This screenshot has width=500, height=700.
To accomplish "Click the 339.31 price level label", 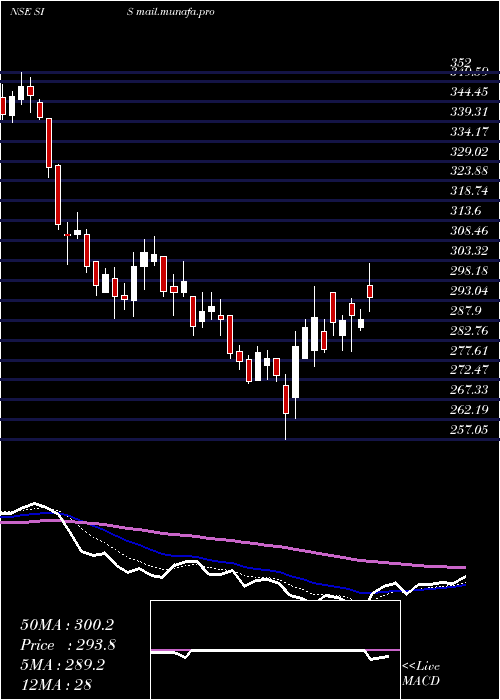I will 469,112.
